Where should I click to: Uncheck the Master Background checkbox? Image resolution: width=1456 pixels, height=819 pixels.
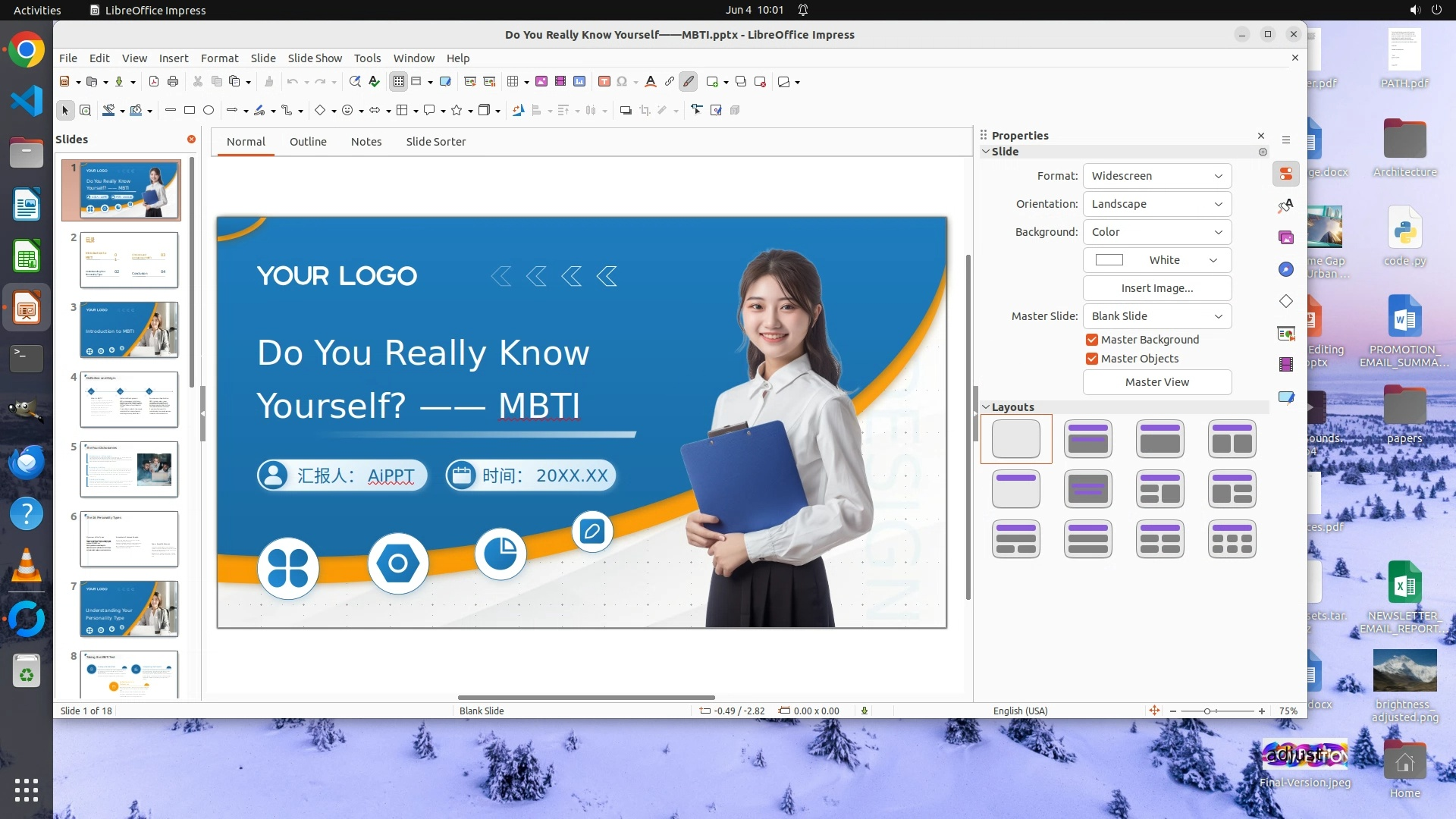(1092, 340)
